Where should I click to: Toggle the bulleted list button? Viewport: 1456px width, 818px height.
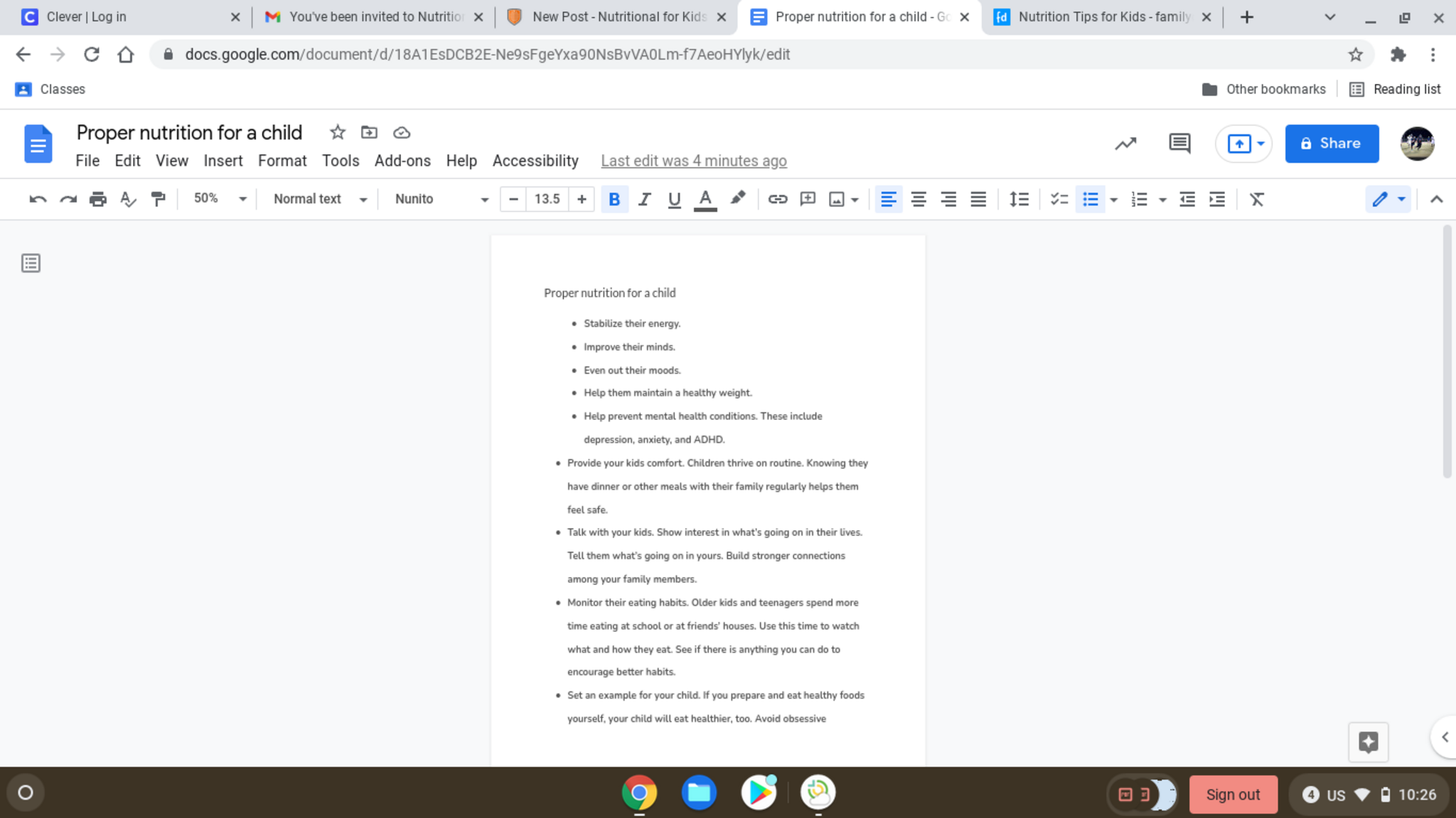coord(1090,200)
